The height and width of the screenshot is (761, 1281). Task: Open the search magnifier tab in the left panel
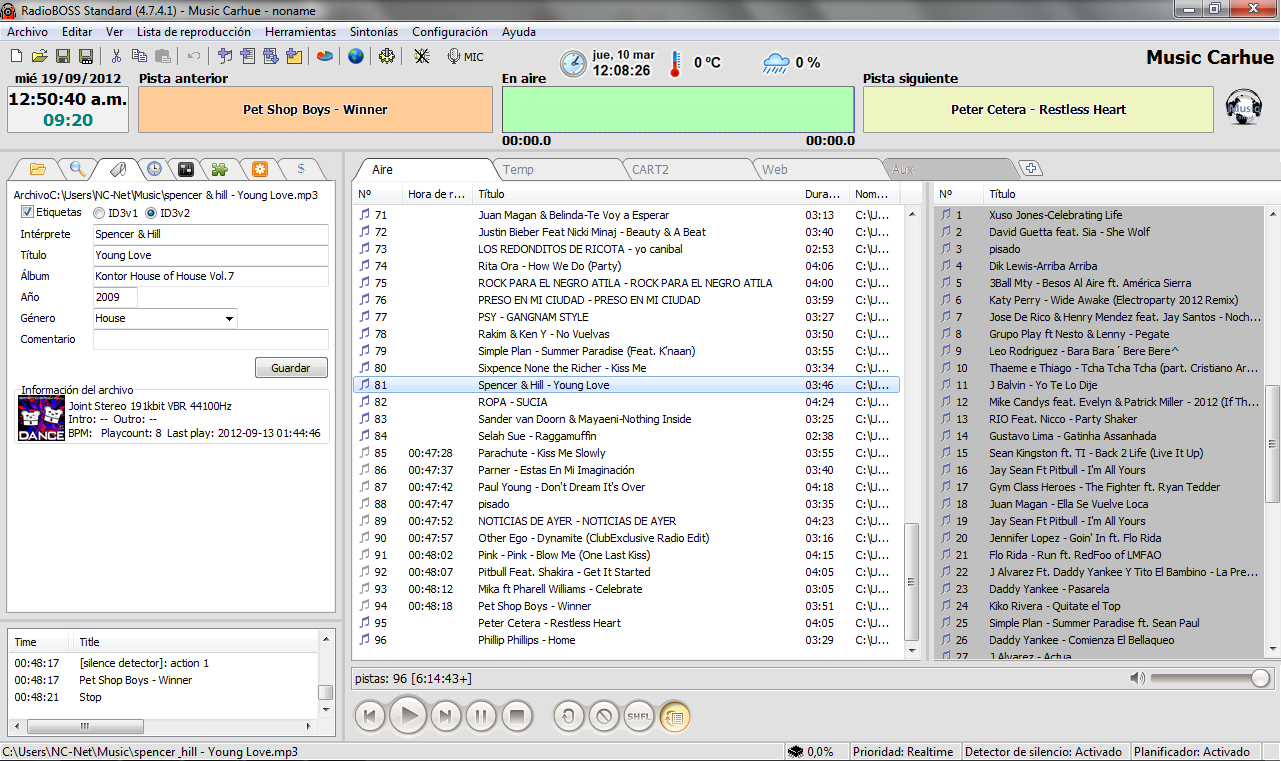tap(77, 168)
